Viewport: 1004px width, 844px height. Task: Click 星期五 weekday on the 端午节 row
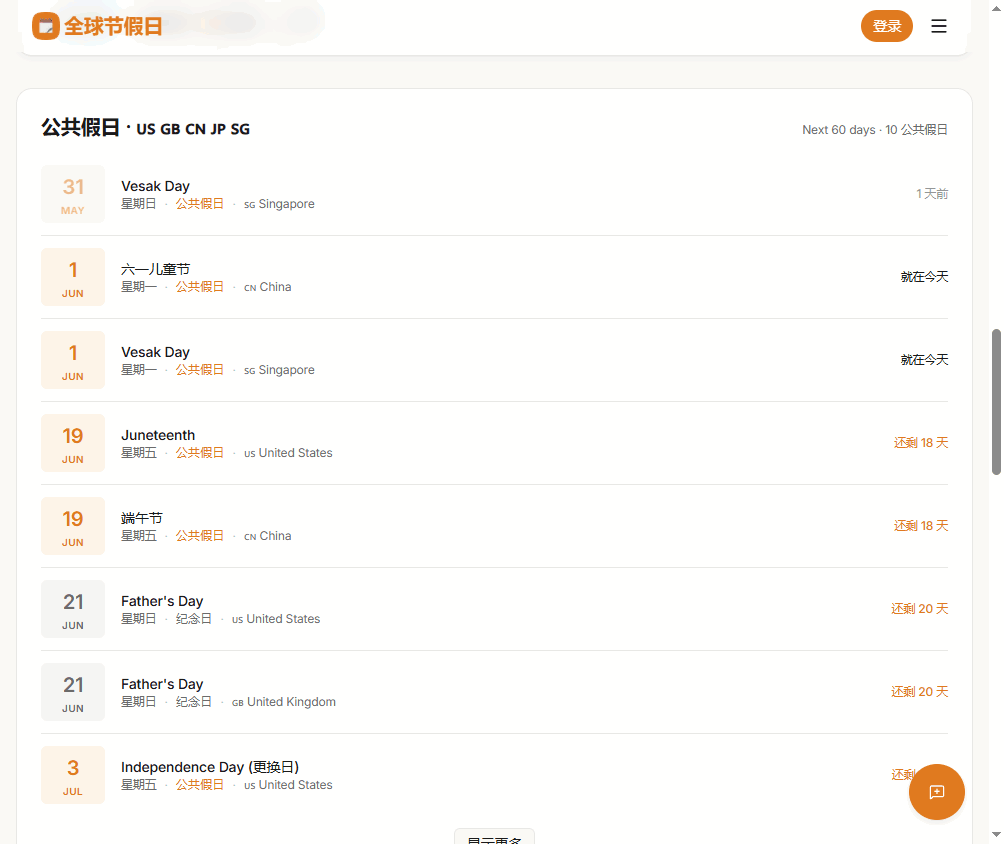[139, 535]
